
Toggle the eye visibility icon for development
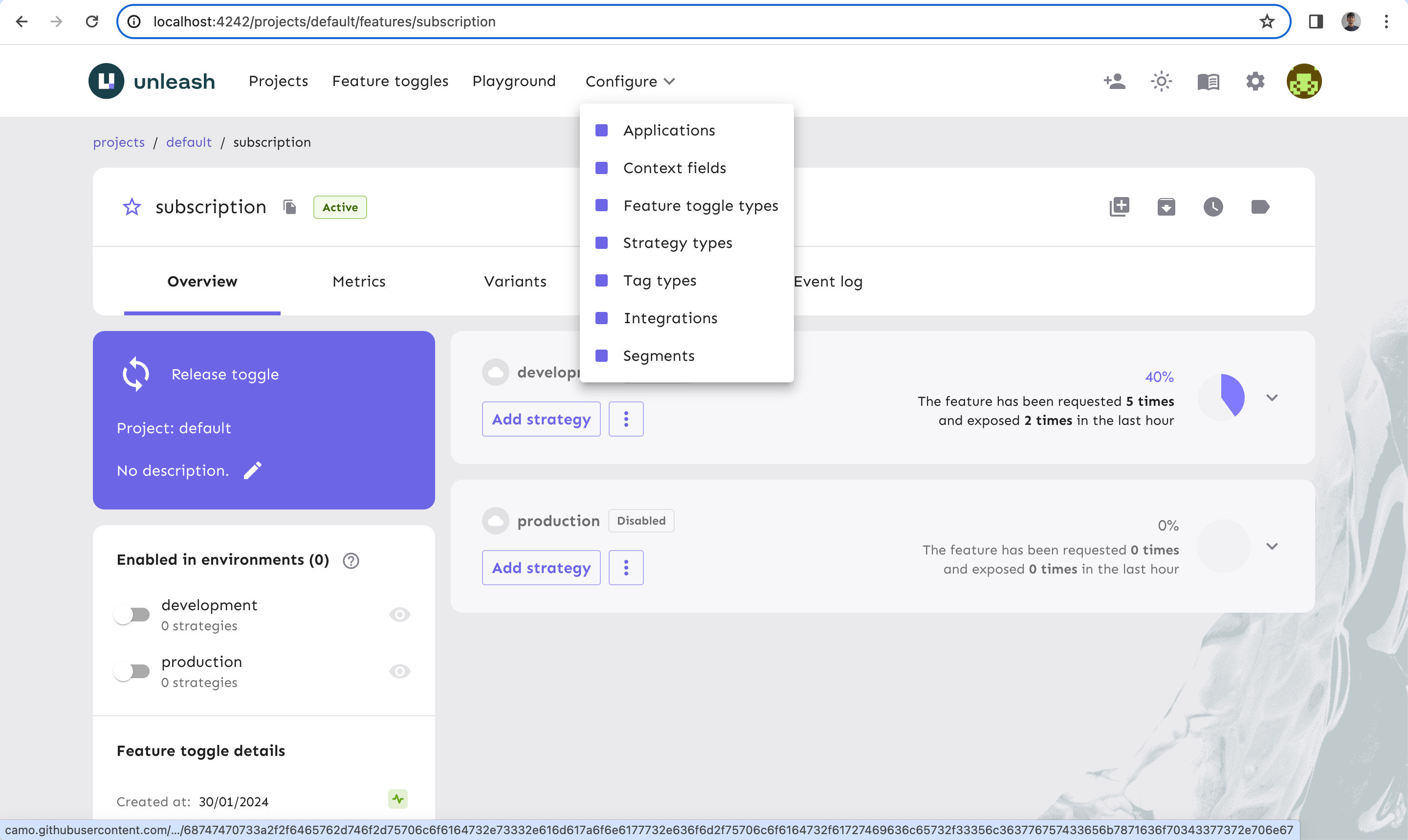pyautogui.click(x=398, y=614)
